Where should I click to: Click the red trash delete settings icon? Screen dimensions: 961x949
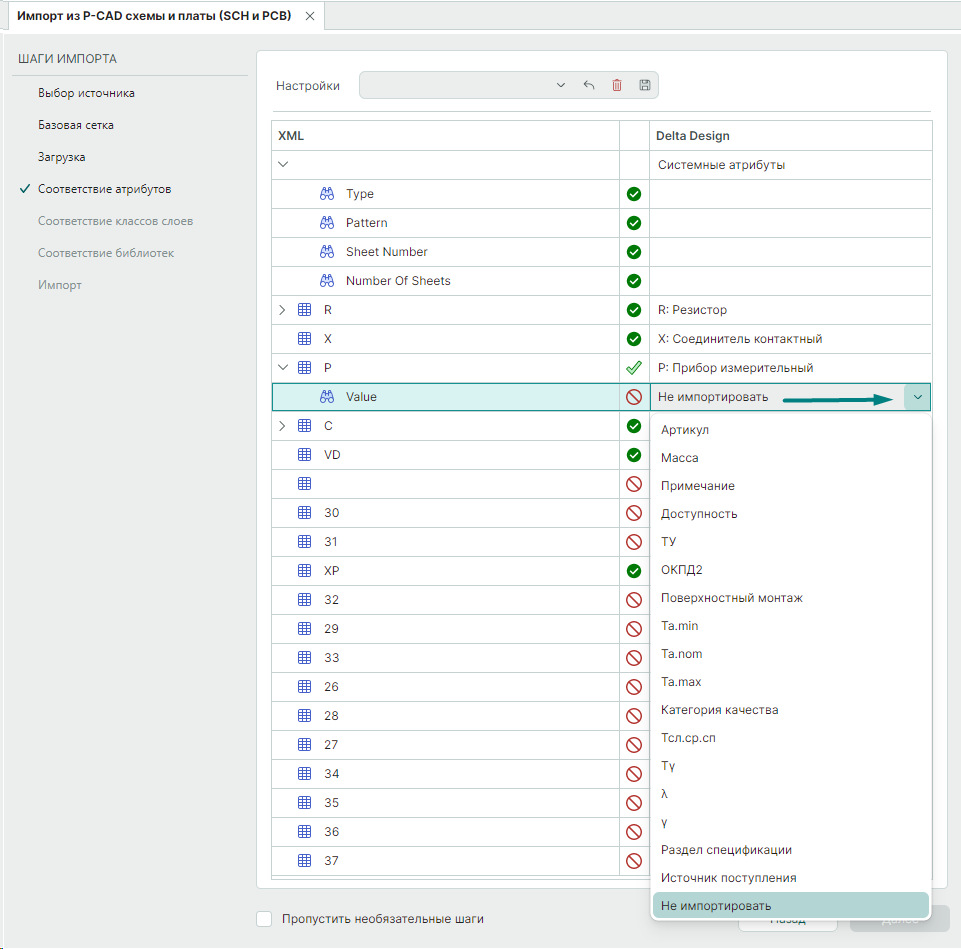click(x=617, y=86)
